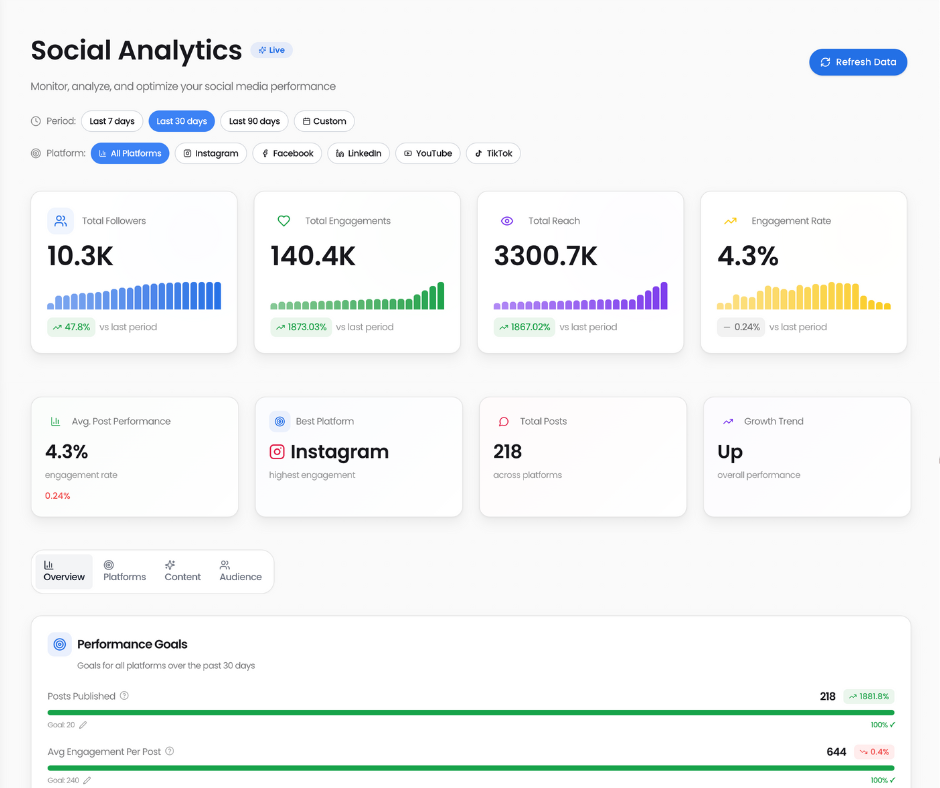This screenshot has width=940, height=788.
Task: Open the Custom date range picker
Action: [324, 120]
